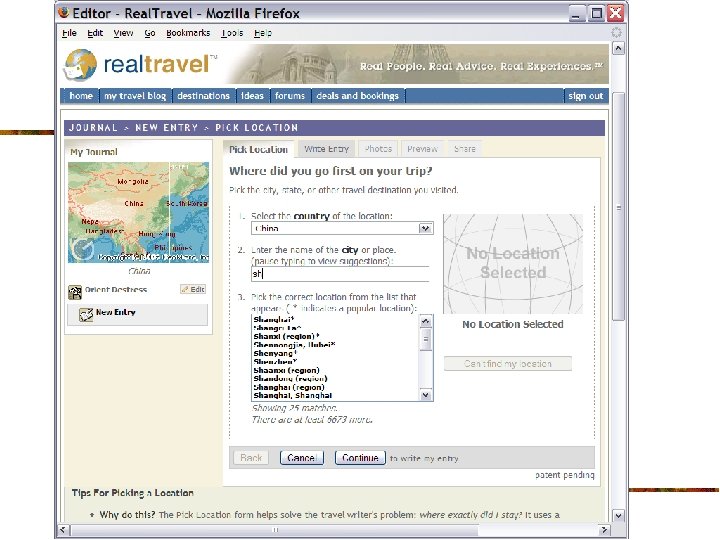Close the Firefox window
The width and height of the screenshot is (720, 540).
click(x=615, y=13)
